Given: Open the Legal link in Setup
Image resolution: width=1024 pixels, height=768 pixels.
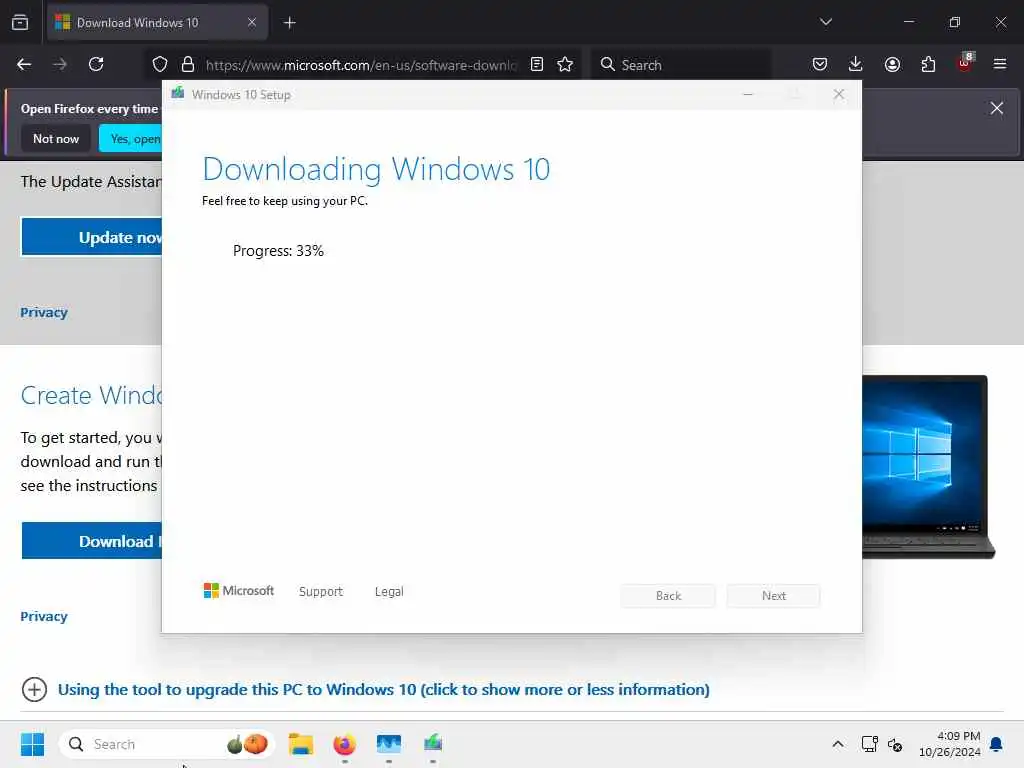Looking at the screenshot, I should [x=389, y=591].
